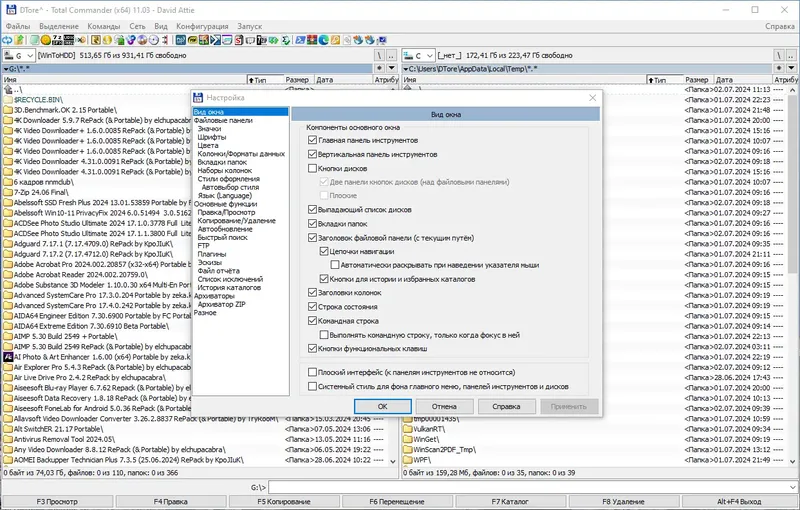The height and width of the screenshot is (510, 800).
Task: Open the Команды menu
Action: [x=104, y=26]
